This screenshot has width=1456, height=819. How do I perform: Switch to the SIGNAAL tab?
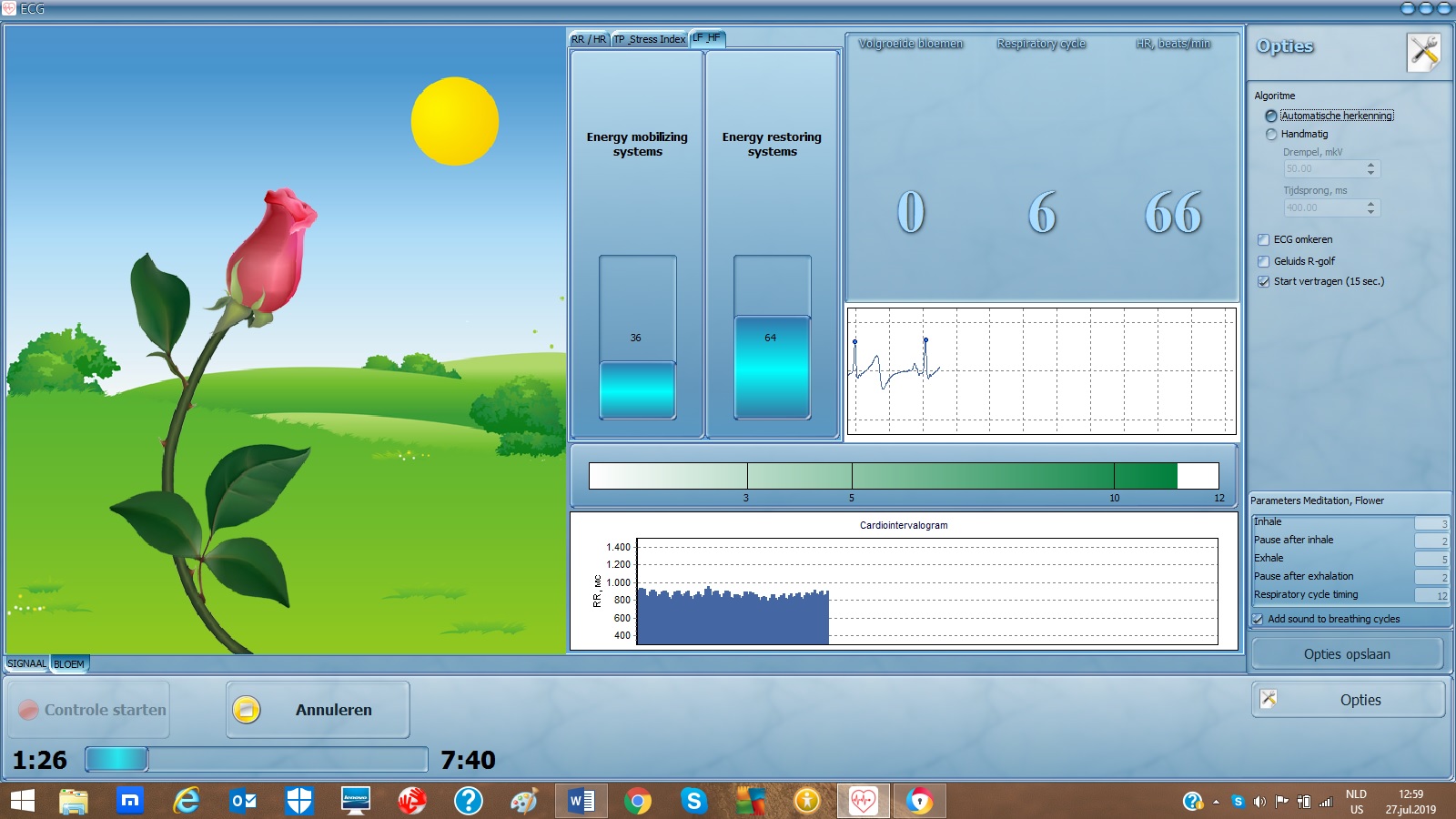click(x=26, y=663)
